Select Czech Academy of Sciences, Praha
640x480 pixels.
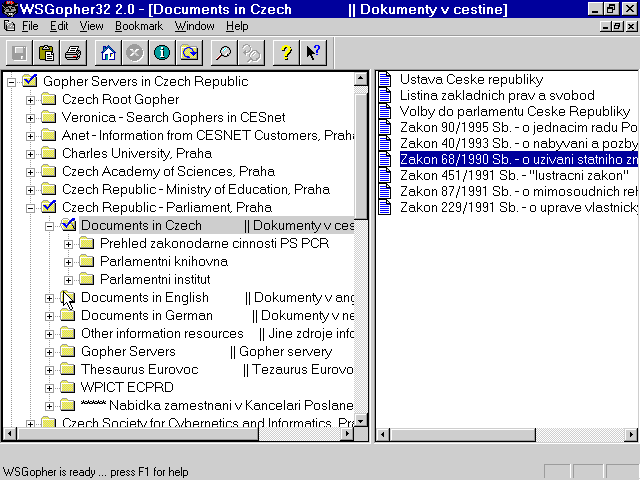(x=167, y=172)
